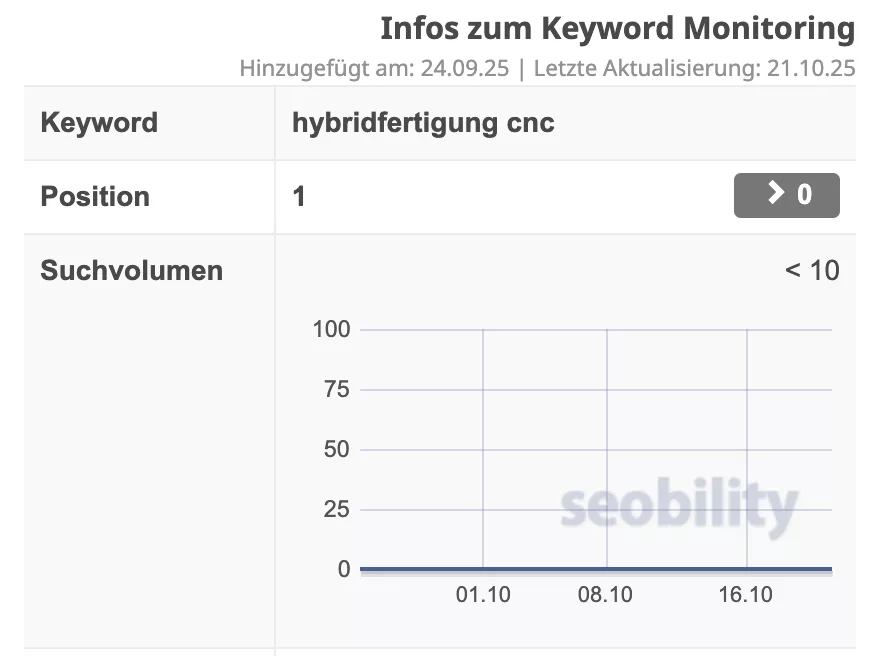
Task: Click the 'Infos zum Keyword Monitoring' heading
Action: (617, 29)
